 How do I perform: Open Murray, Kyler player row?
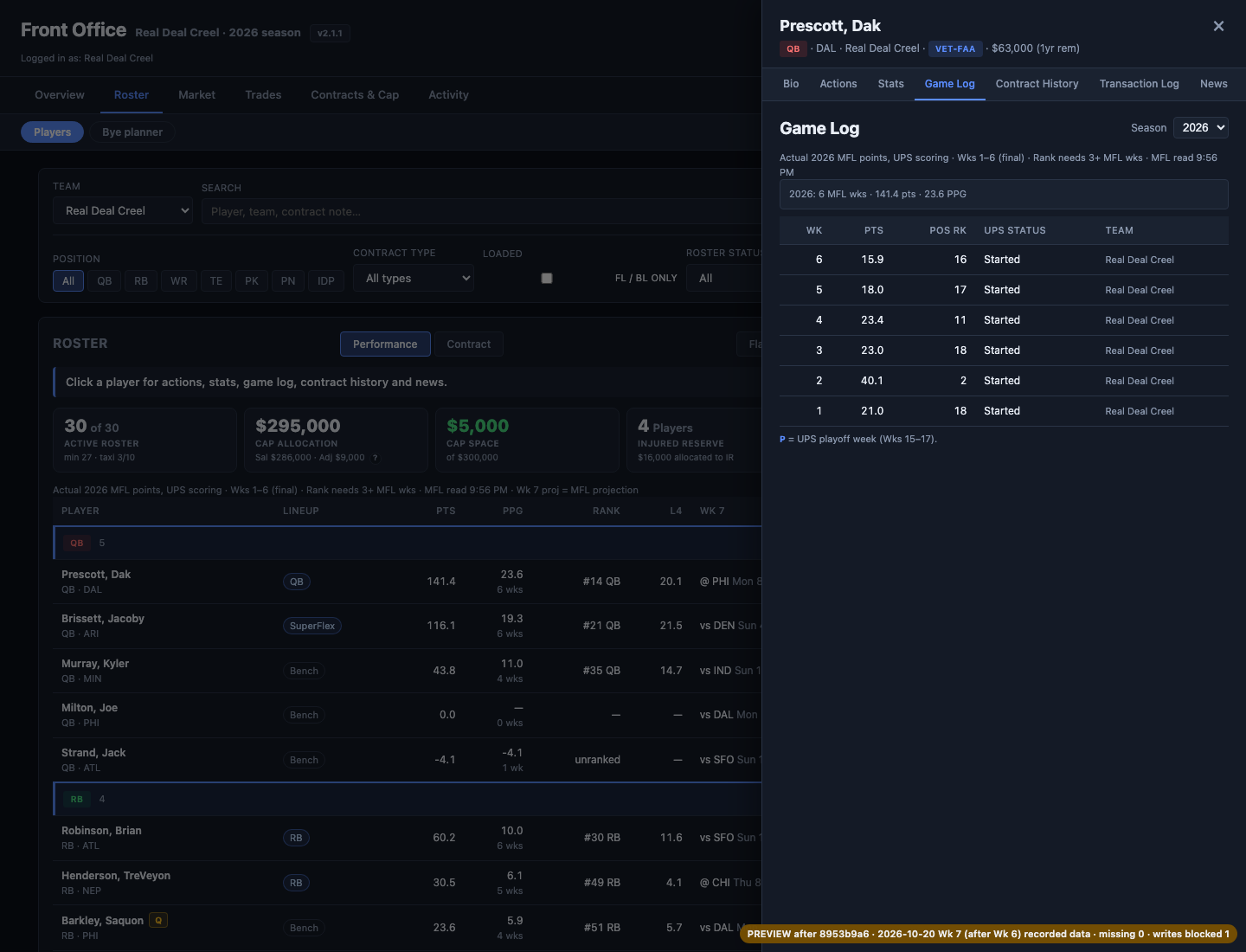click(x=408, y=671)
